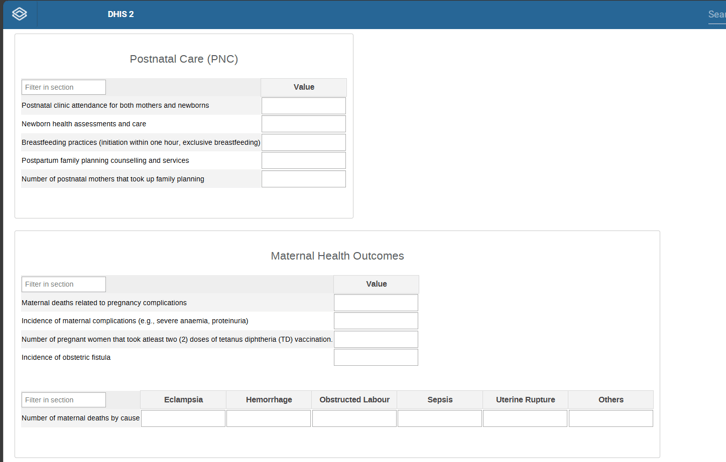Click postnatal mothers family planning value field
The width and height of the screenshot is (726, 462).
(303, 179)
